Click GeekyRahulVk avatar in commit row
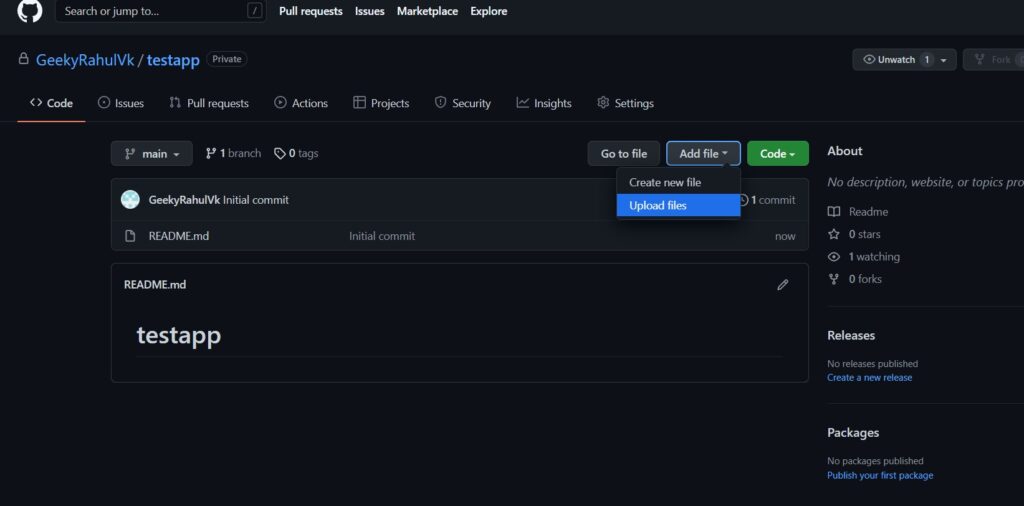This screenshot has height=506, width=1024. tap(130, 200)
